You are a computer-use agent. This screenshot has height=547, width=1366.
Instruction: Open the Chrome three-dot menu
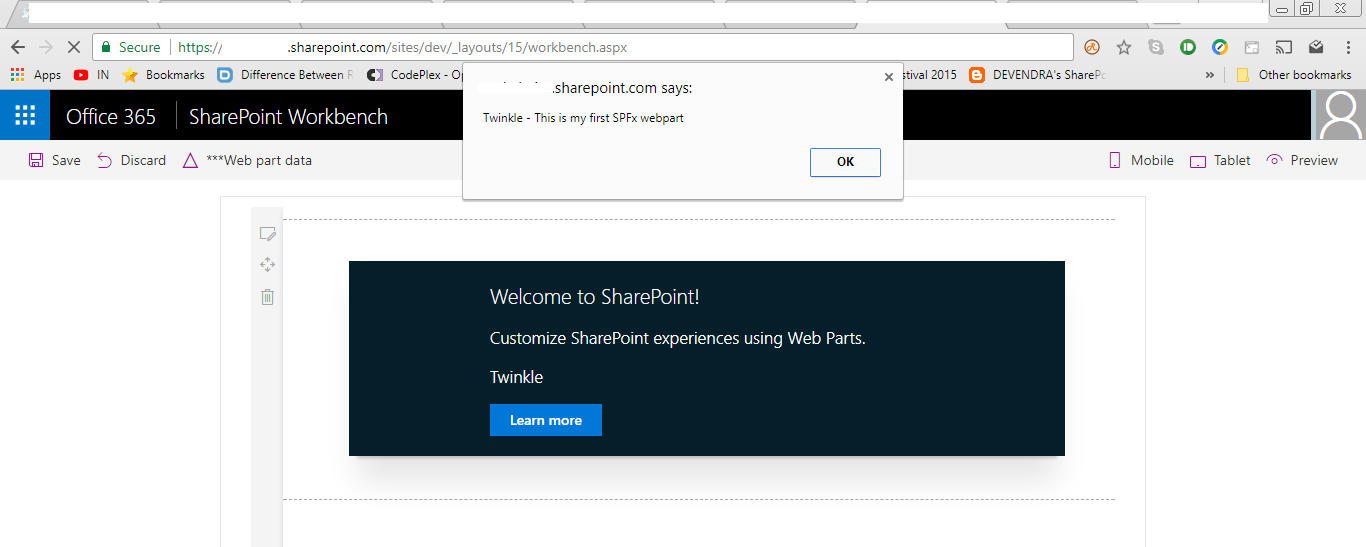1348,47
